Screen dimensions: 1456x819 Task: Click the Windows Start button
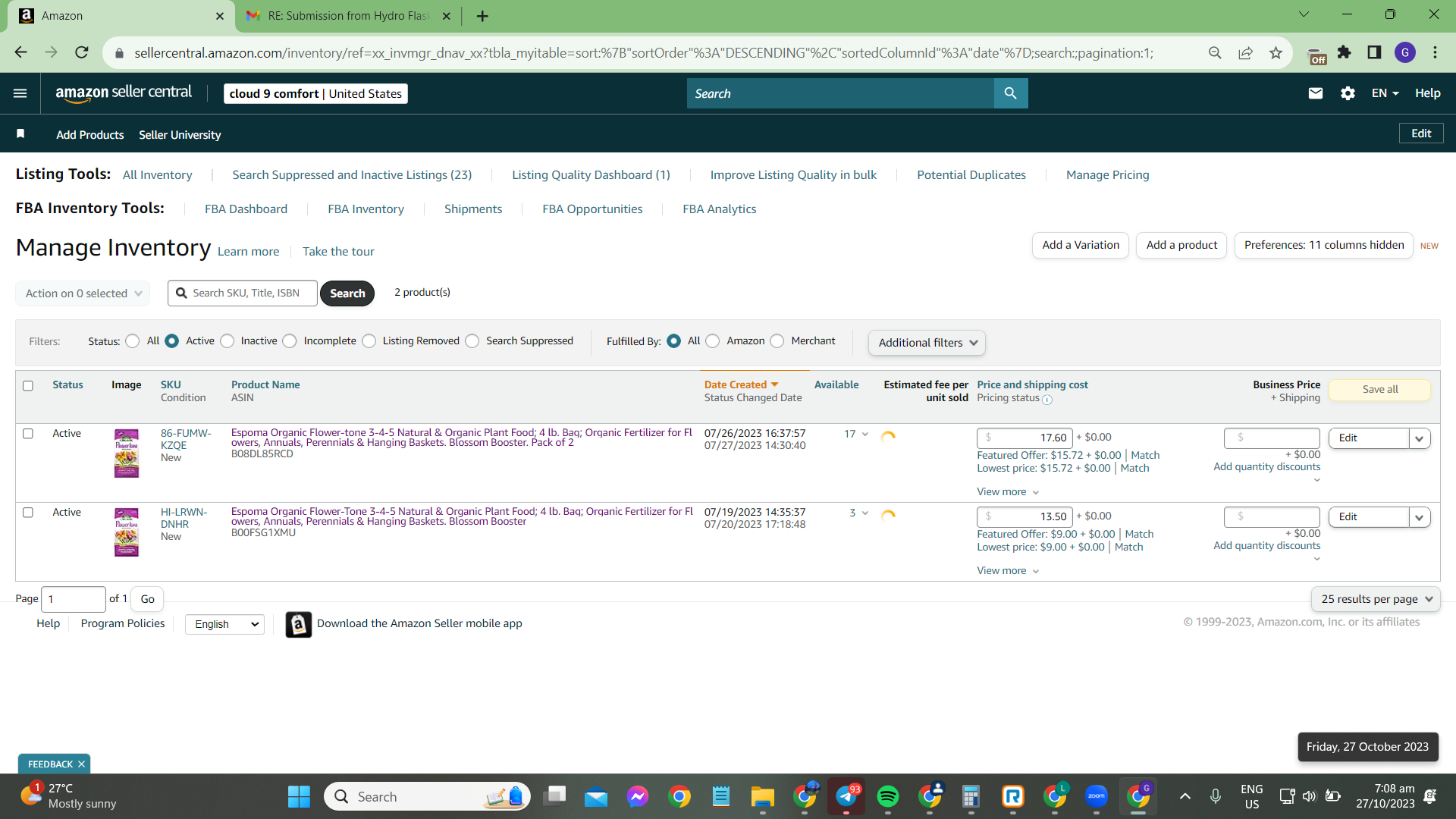coord(299,796)
